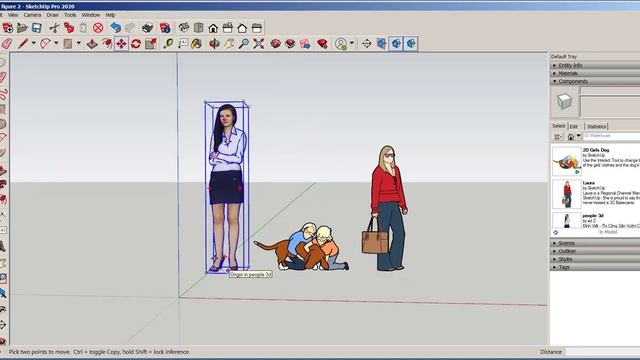
Task: Select the Zoom magnifier tool
Action: tap(244, 44)
